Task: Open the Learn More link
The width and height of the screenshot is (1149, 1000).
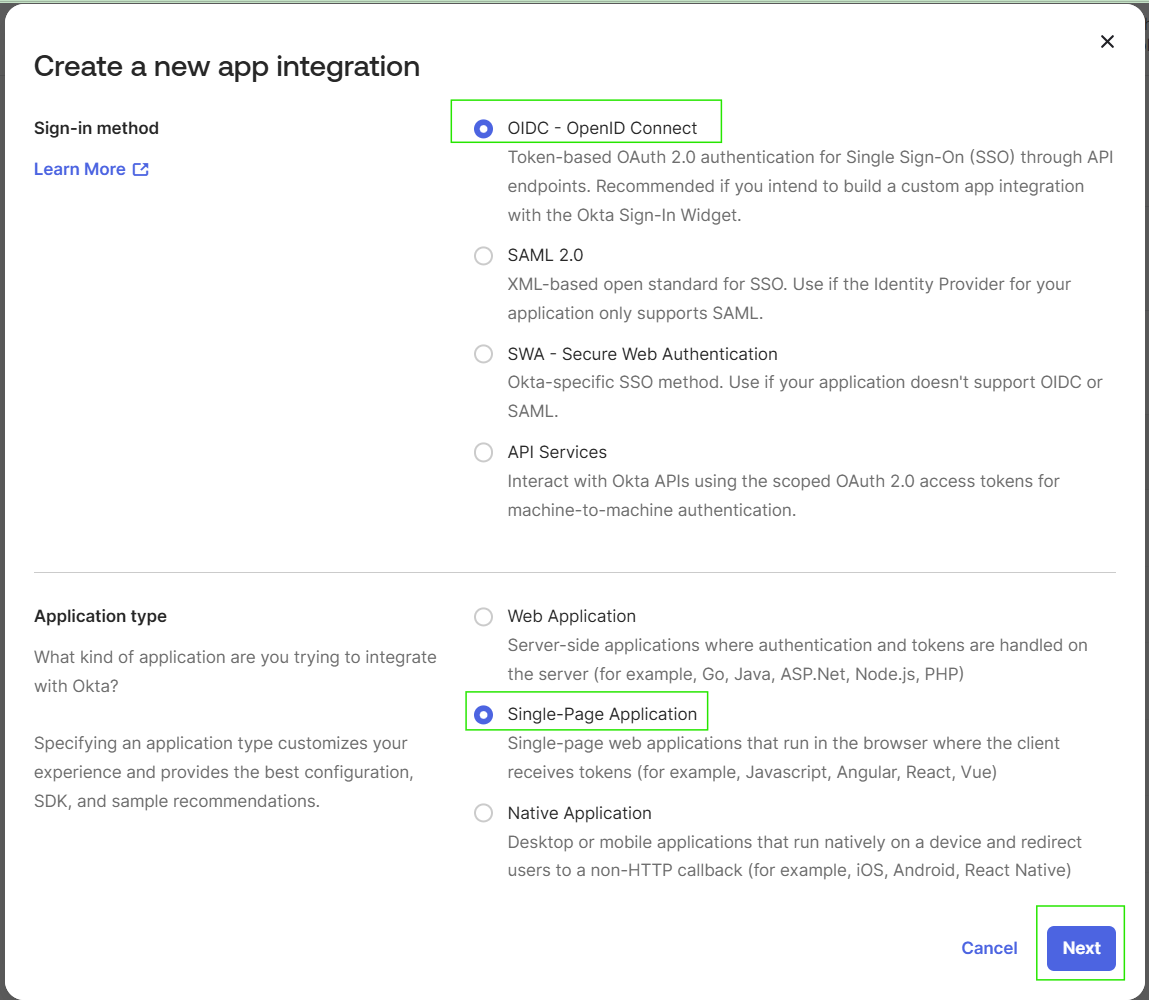Action: point(80,169)
